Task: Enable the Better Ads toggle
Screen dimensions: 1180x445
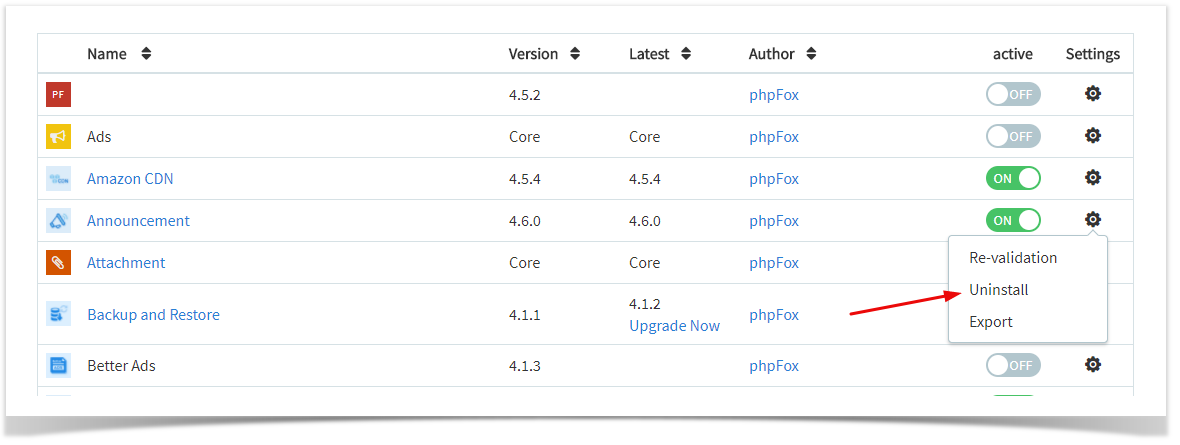Action: (x=1013, y=365)
